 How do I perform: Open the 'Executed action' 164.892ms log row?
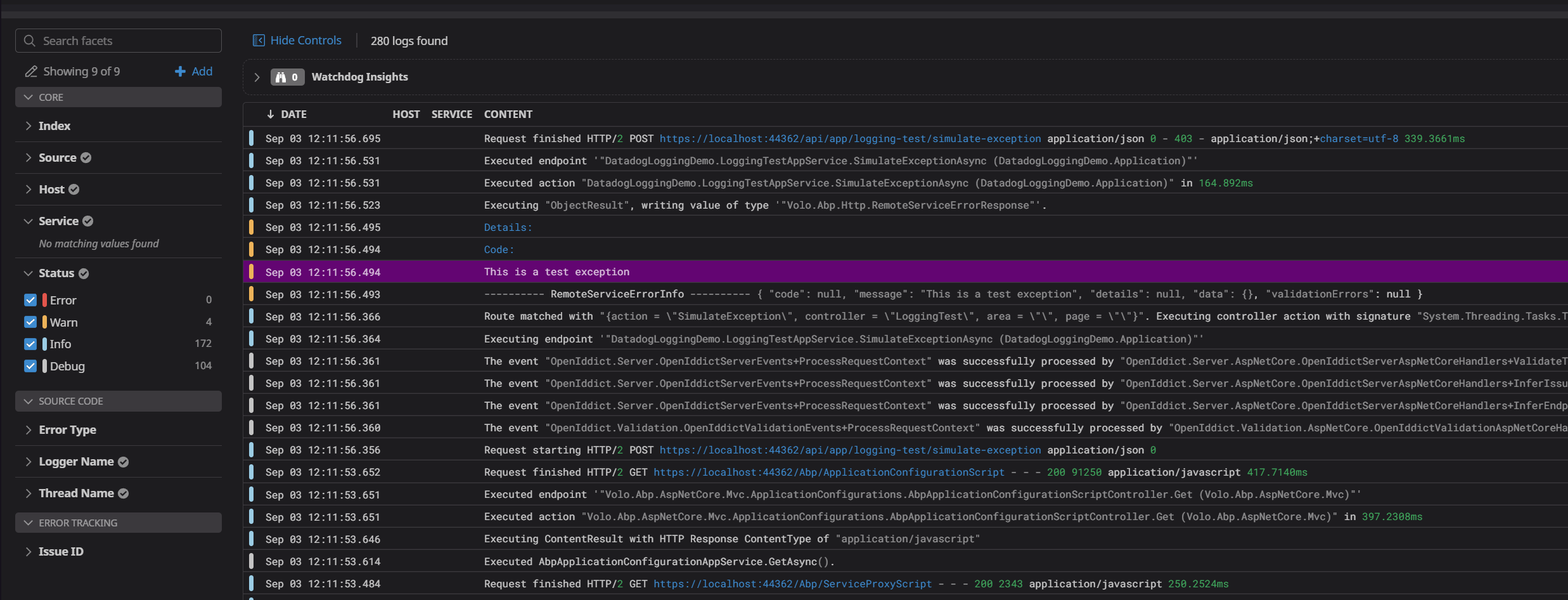pyautogui.click(x=906, y=183)
